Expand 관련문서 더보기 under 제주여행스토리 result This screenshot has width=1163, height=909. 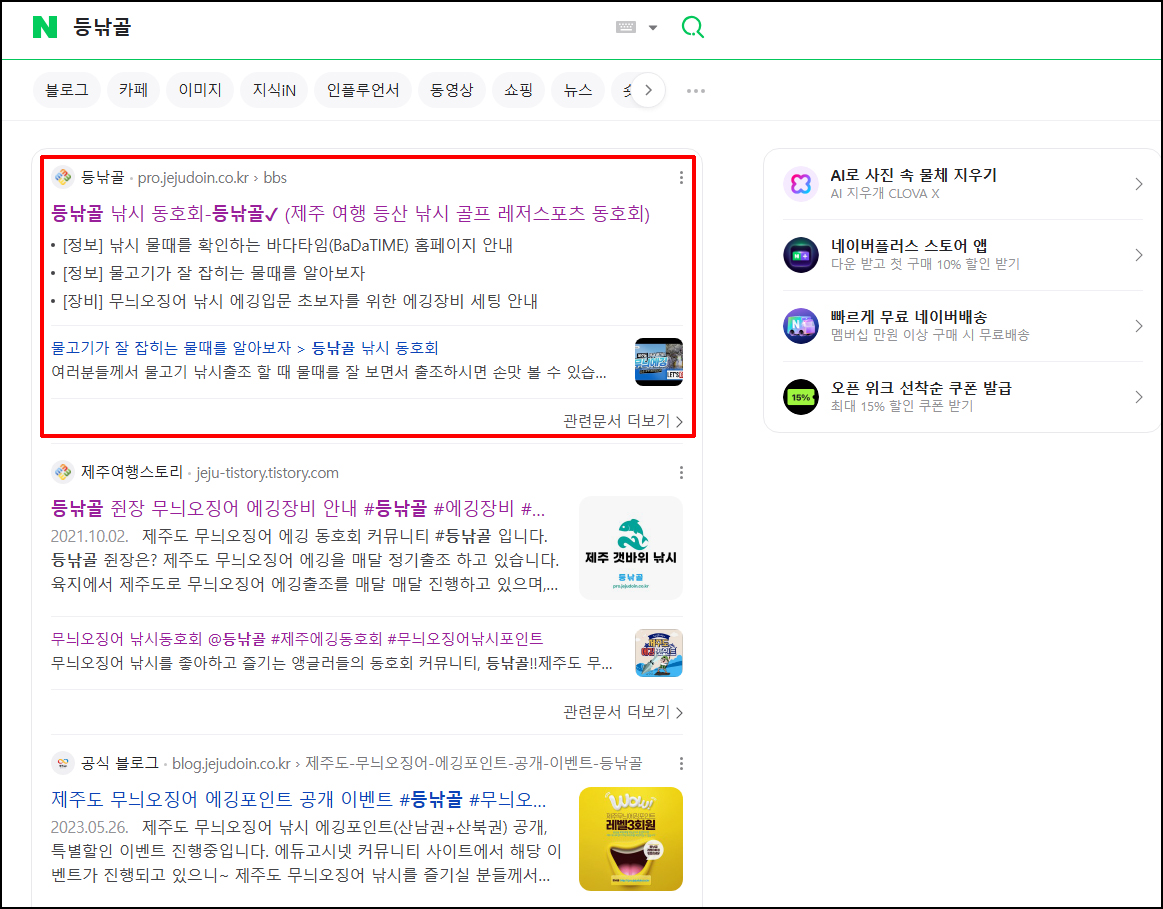click(x=623, y=713)
